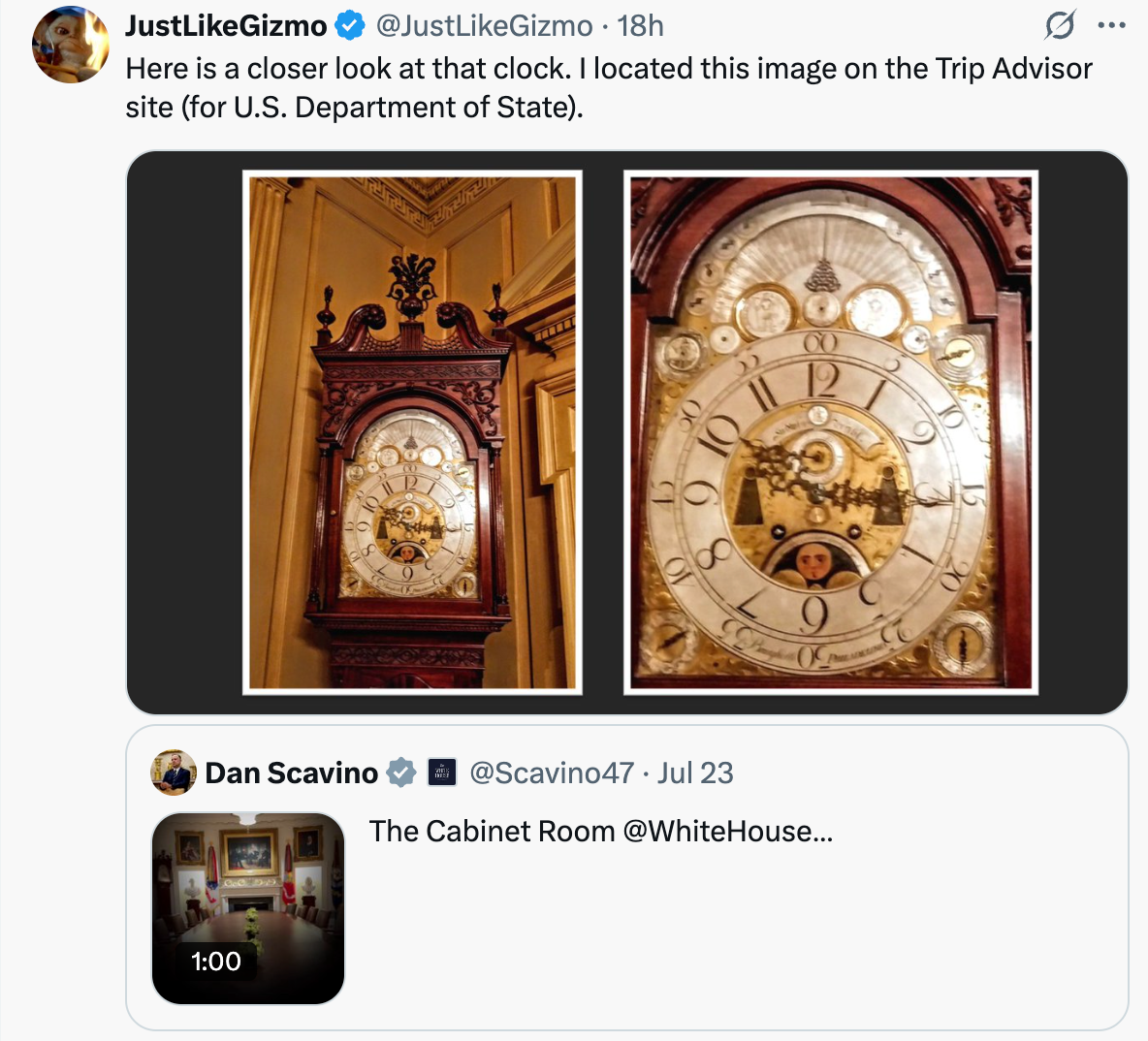Screen dimensions: 1148x1041
Task: Click the 18h post timestamp
Action: coord(640,25)
